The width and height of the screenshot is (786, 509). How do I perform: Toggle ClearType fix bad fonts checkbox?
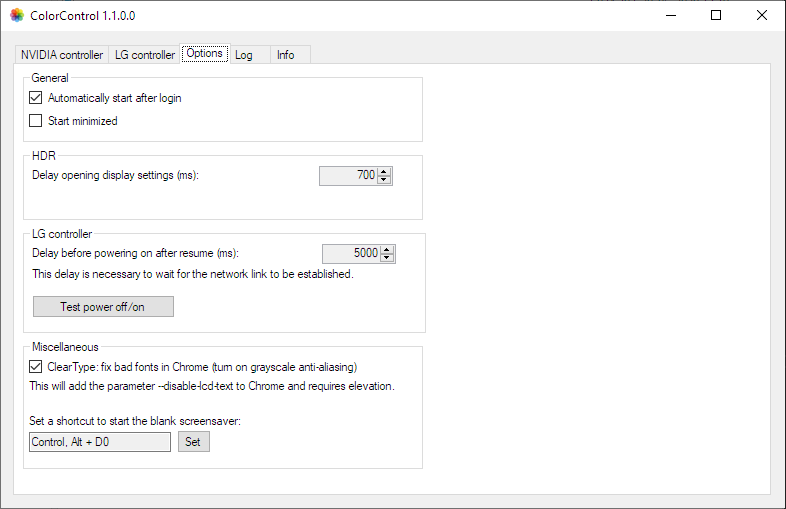[x=36, y=367]
